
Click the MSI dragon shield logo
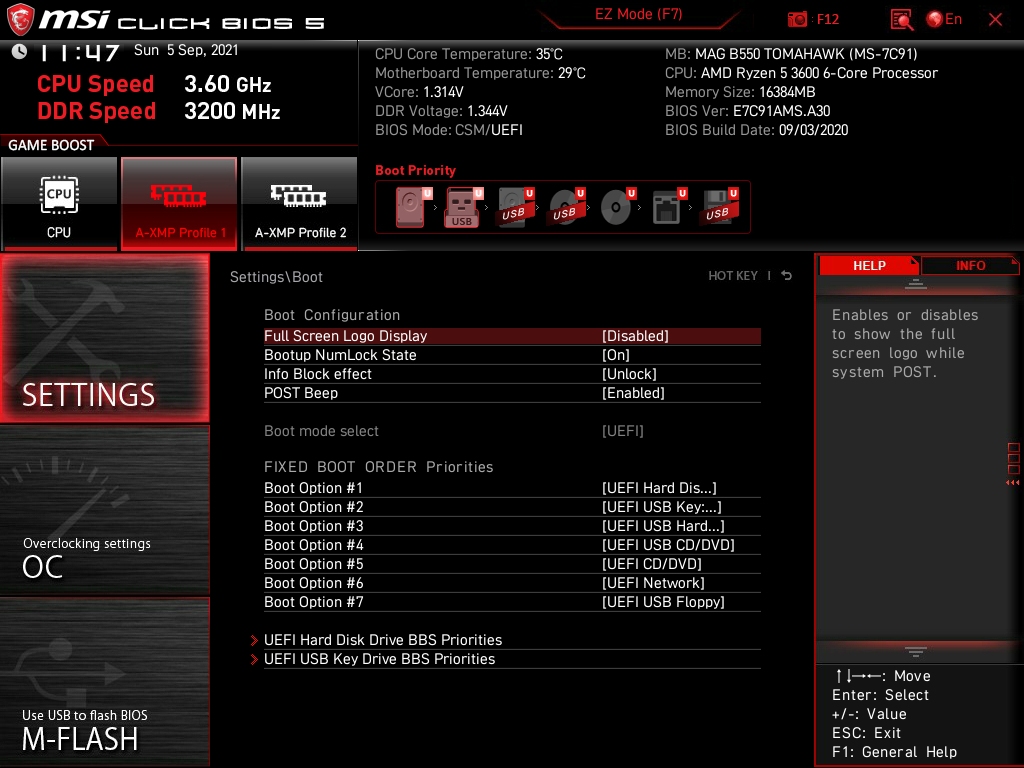click(x=20, y=20)
